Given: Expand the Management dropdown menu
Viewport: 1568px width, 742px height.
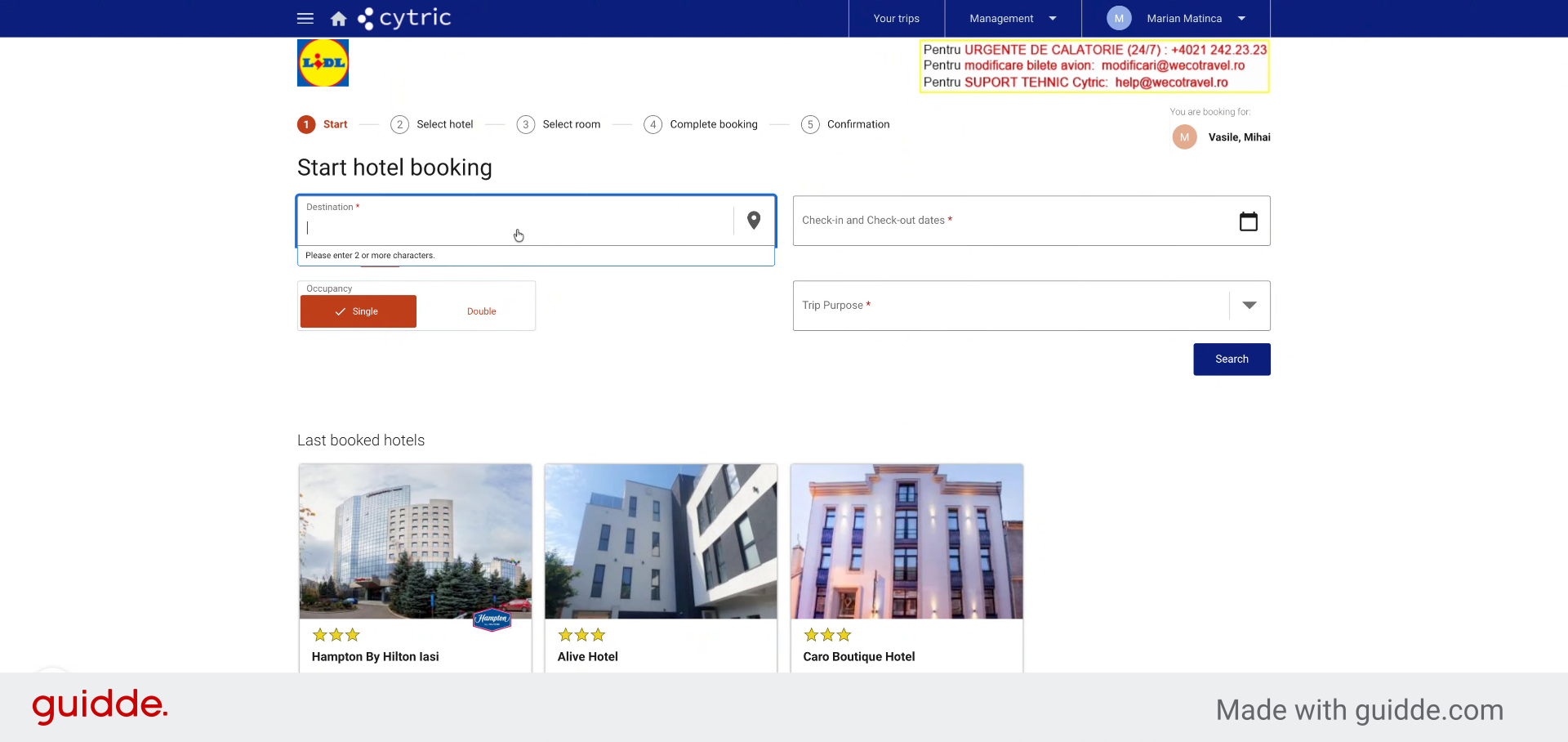Looking at the screenshot, I should click(1013, 18).
